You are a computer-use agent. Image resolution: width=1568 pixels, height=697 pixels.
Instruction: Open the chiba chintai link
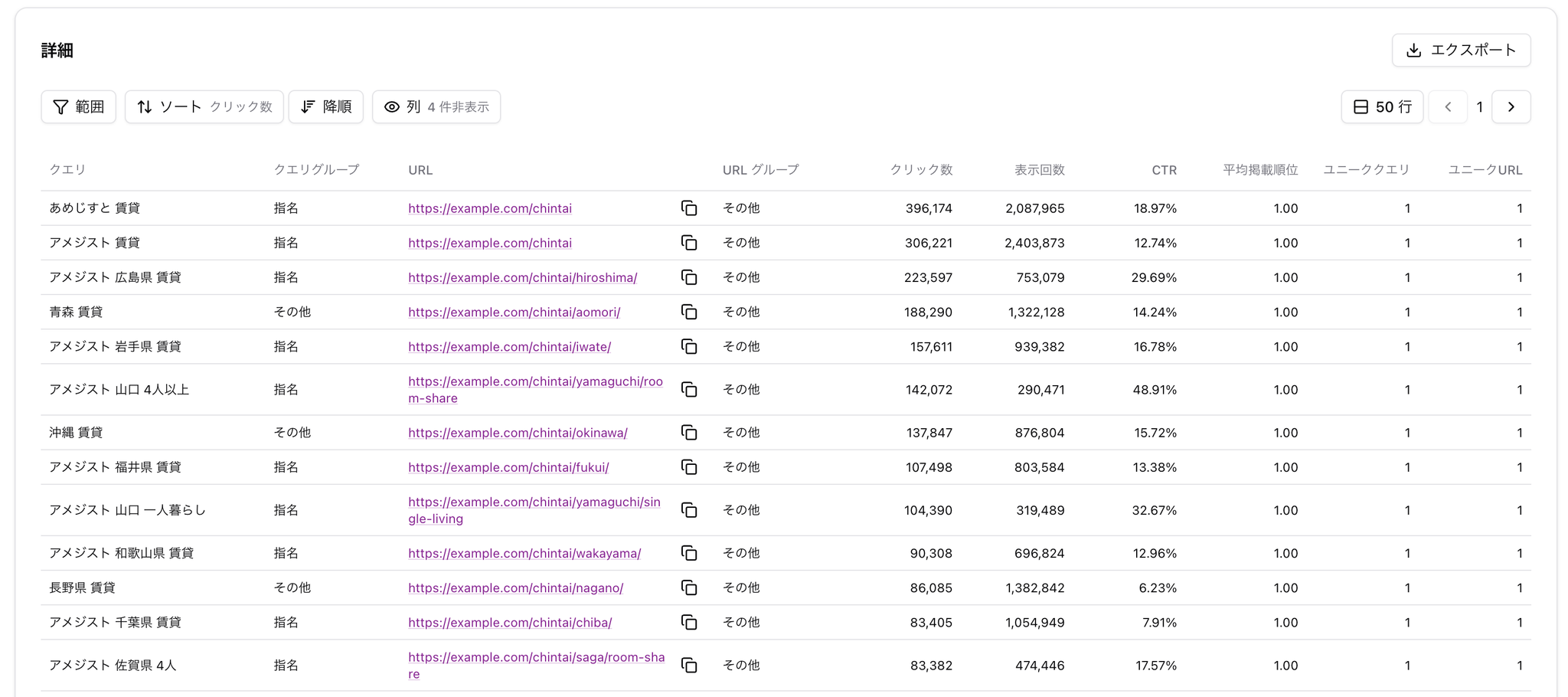pyautogui.click(x=510, y=622)
